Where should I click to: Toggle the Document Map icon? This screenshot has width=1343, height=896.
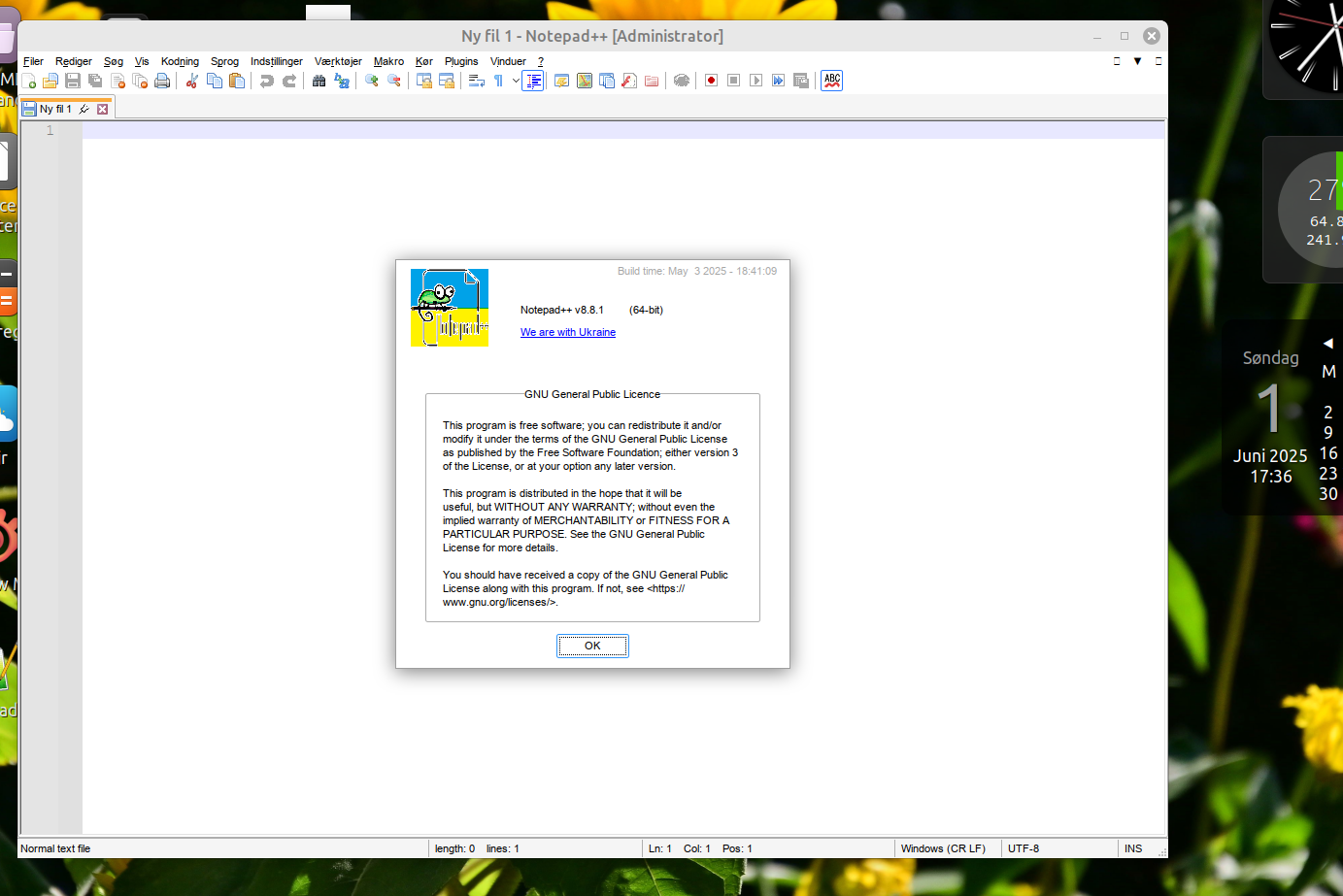pyautogui.click(x=585, y=81)
